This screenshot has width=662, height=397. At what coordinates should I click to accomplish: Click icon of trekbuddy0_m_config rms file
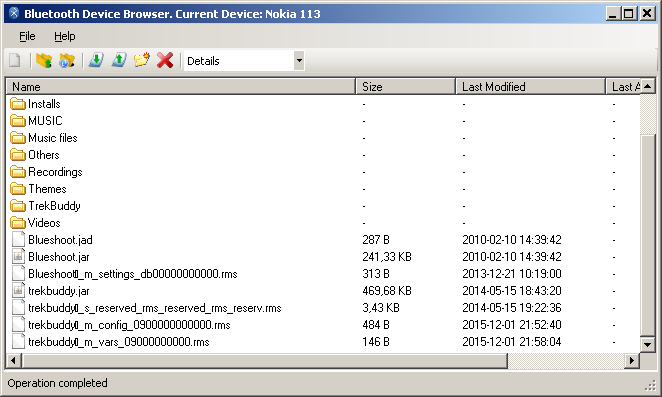click(x=18, y=324)
